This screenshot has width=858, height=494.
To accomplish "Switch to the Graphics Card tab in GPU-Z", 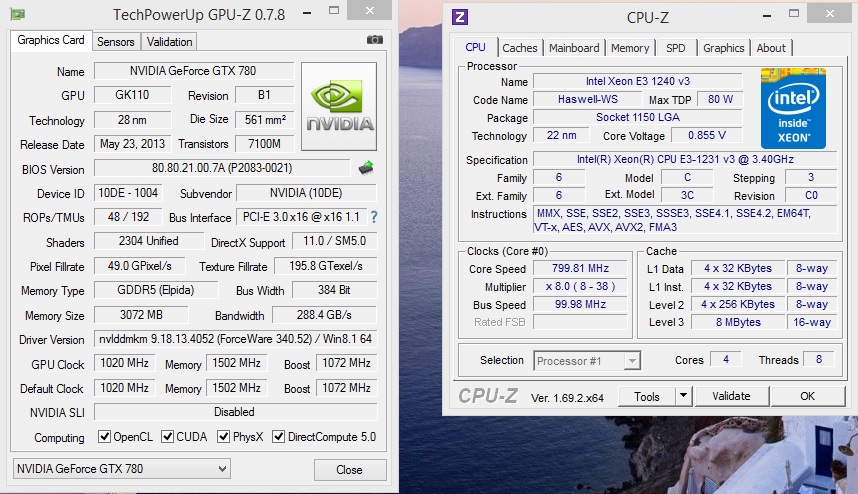I will pos(51,40).
